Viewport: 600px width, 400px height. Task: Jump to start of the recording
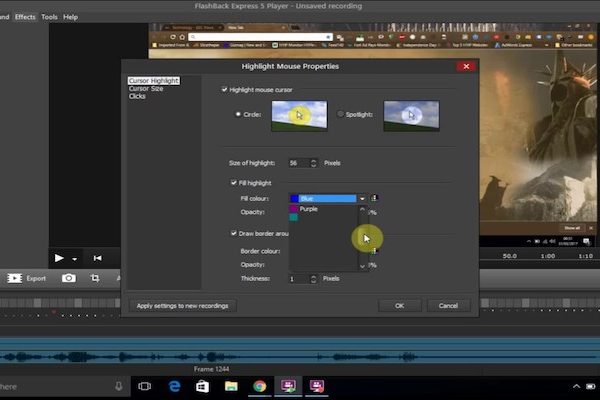coord(98,258)
